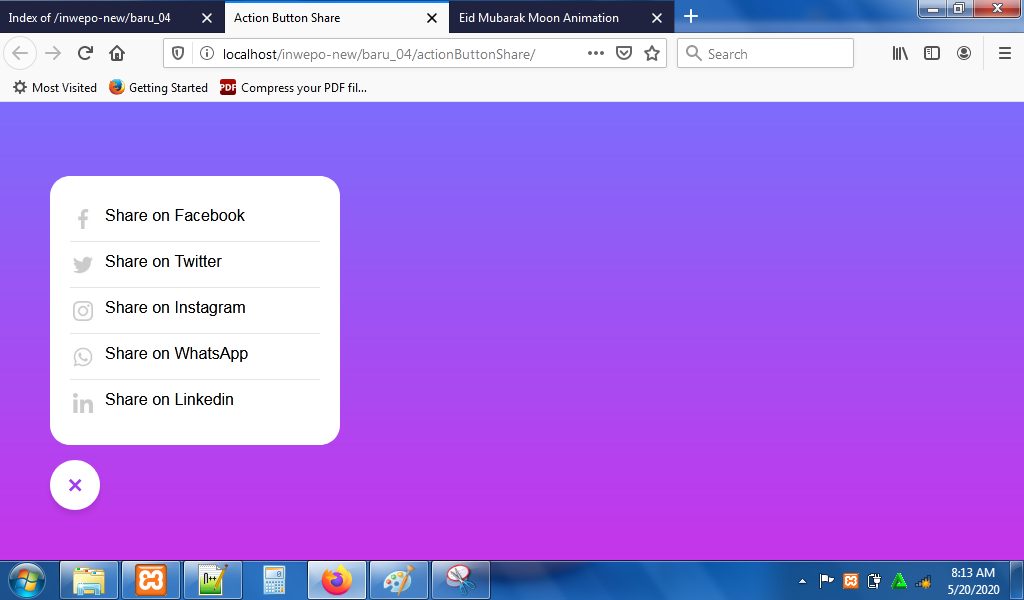The image size is (1024, 600).
Task: Click the power plug tray icon
Action: (x=874, y=580)
